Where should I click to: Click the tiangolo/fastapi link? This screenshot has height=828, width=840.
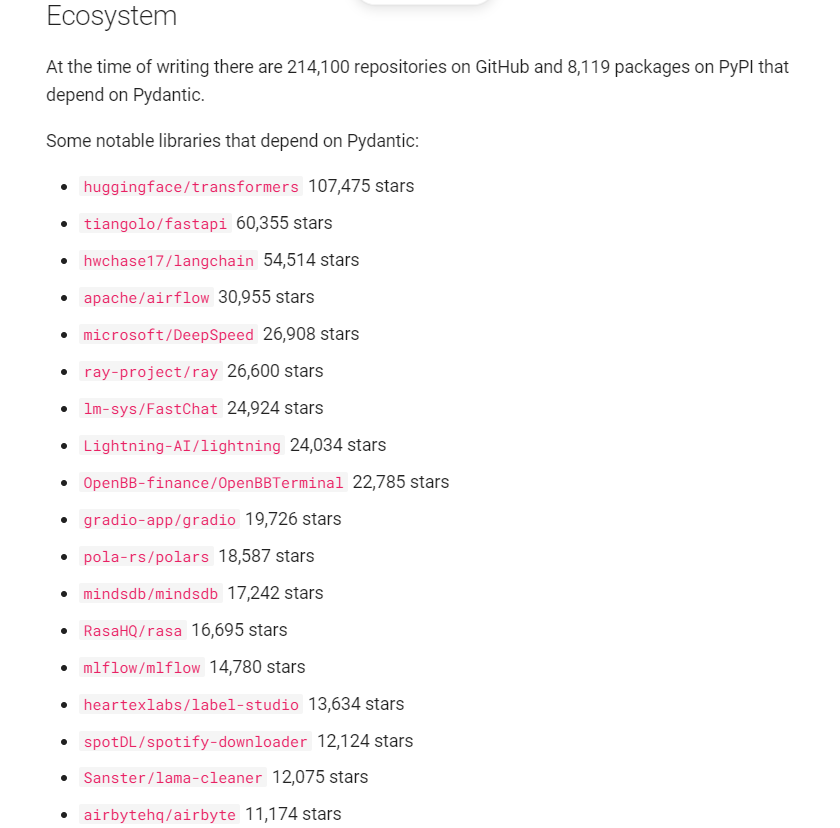[155, 224]
